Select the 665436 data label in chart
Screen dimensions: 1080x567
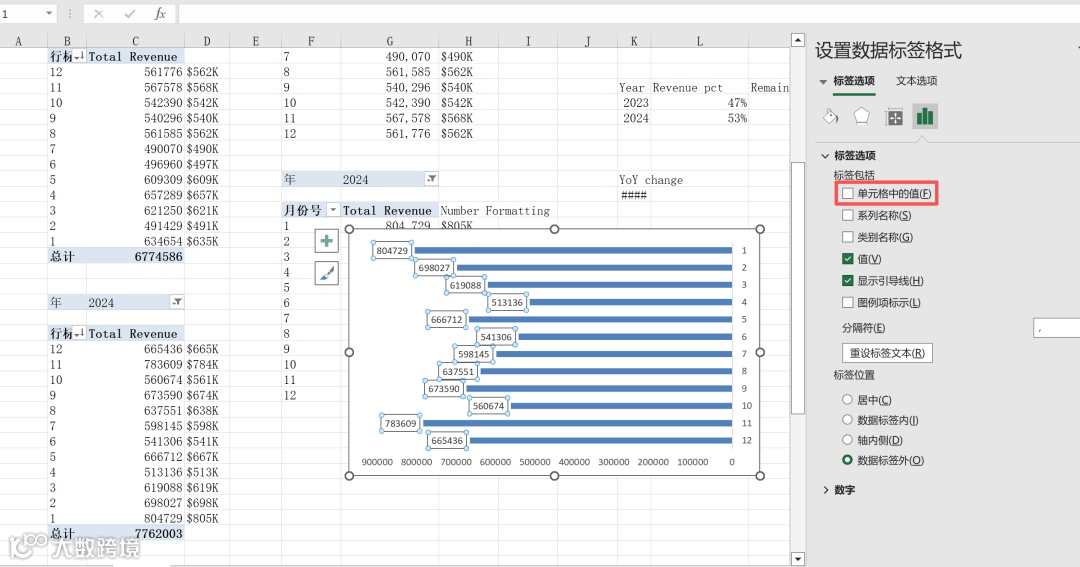(x=446, y=441)
